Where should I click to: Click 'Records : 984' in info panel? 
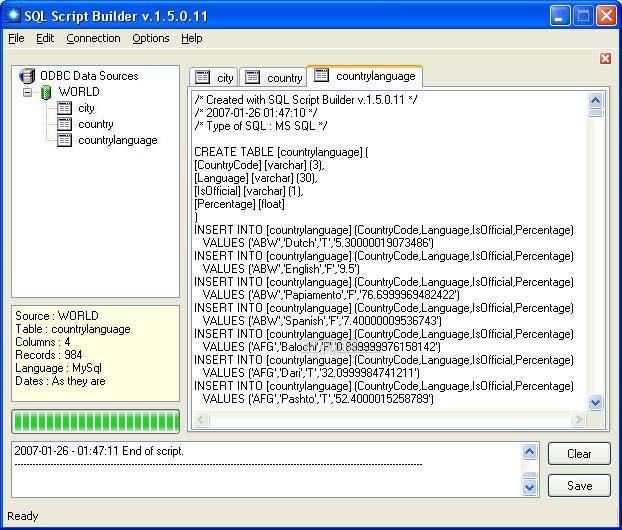[x=49, y=355]
